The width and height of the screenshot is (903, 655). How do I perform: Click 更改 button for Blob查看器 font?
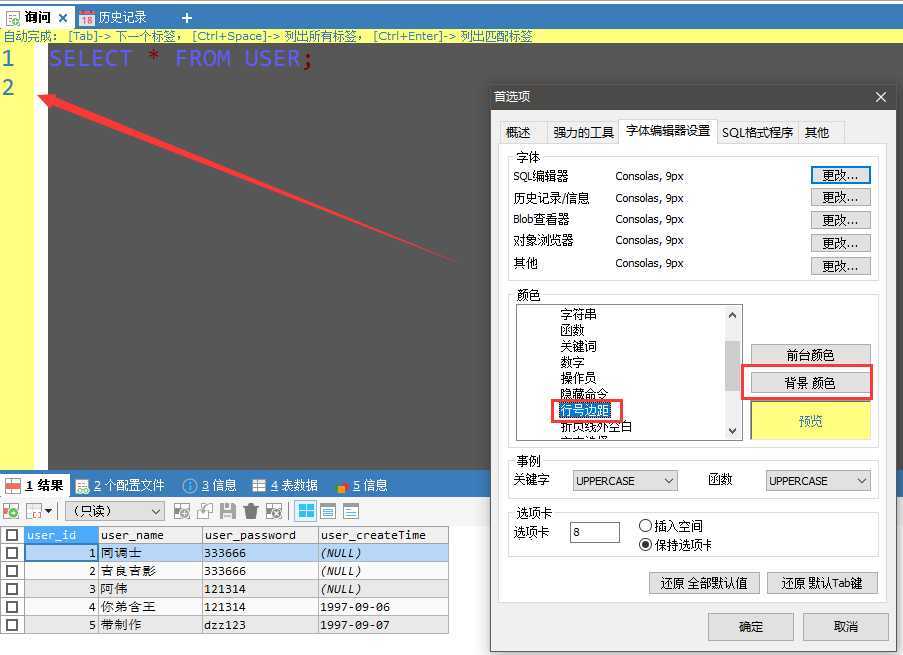[840, 220]
